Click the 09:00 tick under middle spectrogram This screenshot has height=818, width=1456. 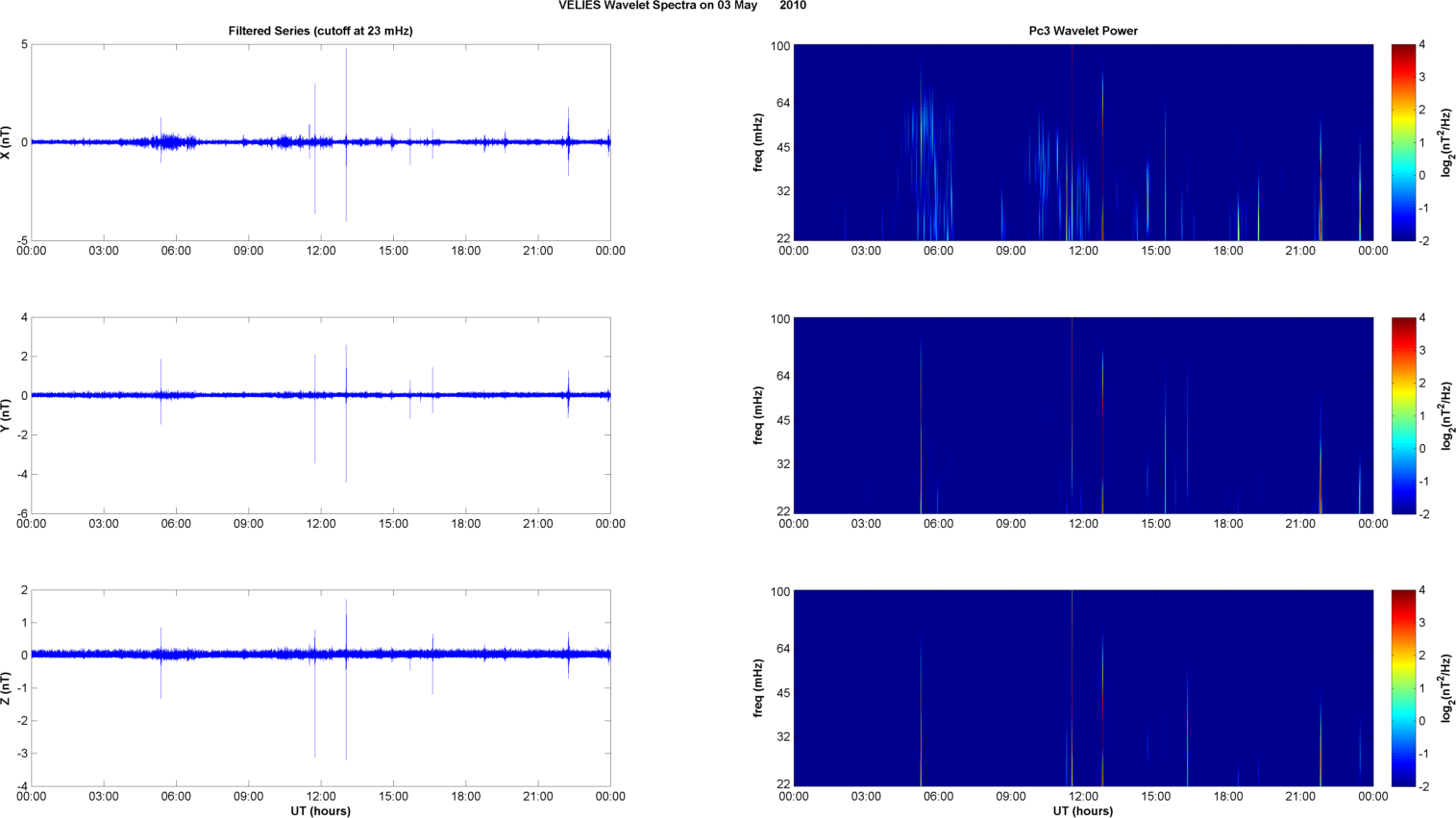click(1011, 524)
